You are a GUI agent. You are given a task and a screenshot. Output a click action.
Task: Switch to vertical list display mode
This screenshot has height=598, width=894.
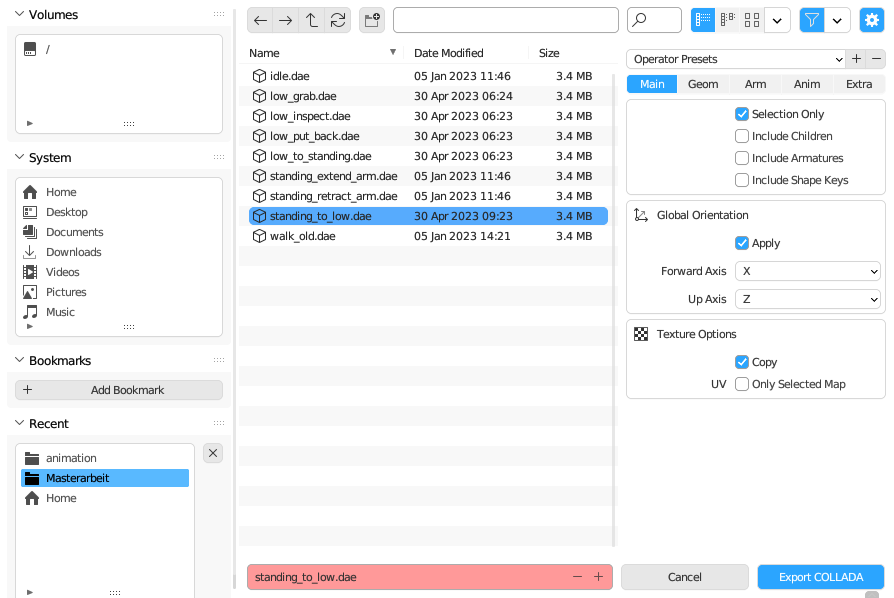[703, 20]
